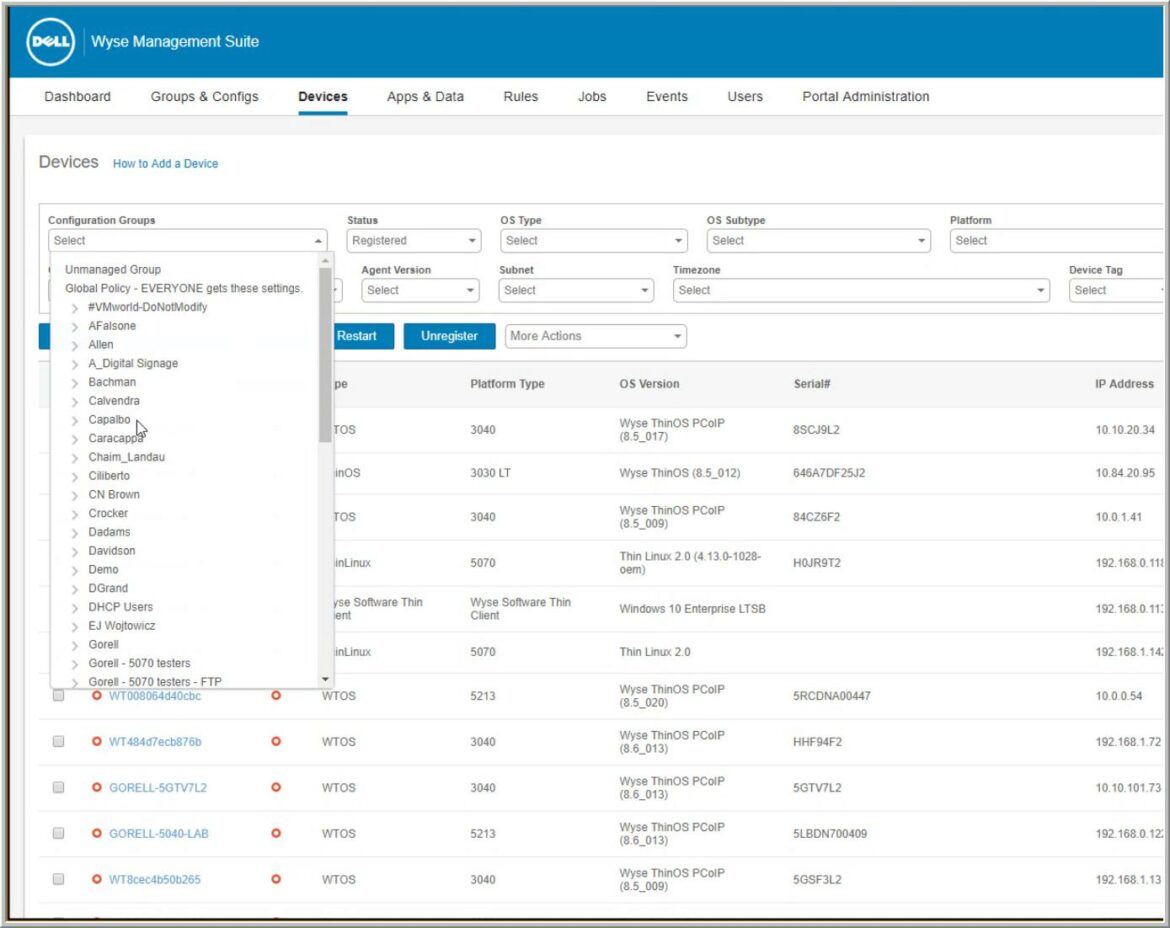Click scroll-up arrow of group list

tap(325, 260)
